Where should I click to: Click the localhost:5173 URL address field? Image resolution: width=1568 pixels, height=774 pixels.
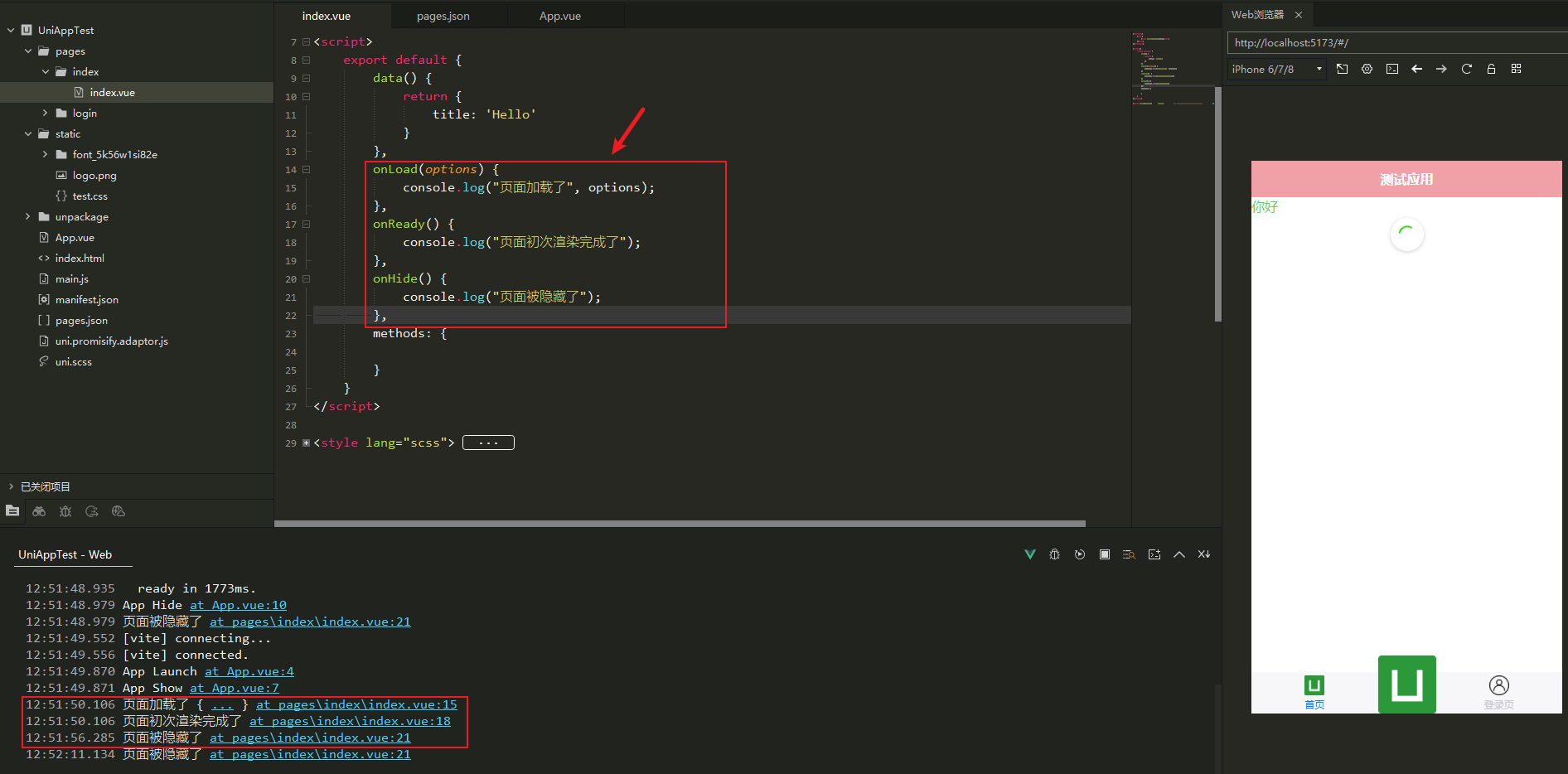point(1397,43)
